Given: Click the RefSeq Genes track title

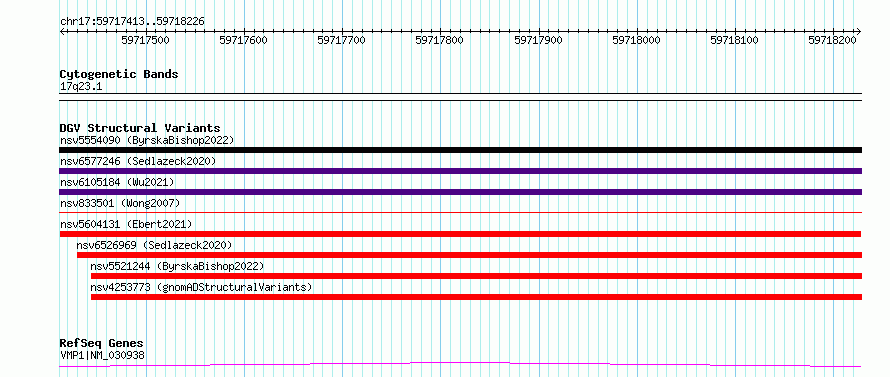Looking at the screenshot, I should (101, 343).
